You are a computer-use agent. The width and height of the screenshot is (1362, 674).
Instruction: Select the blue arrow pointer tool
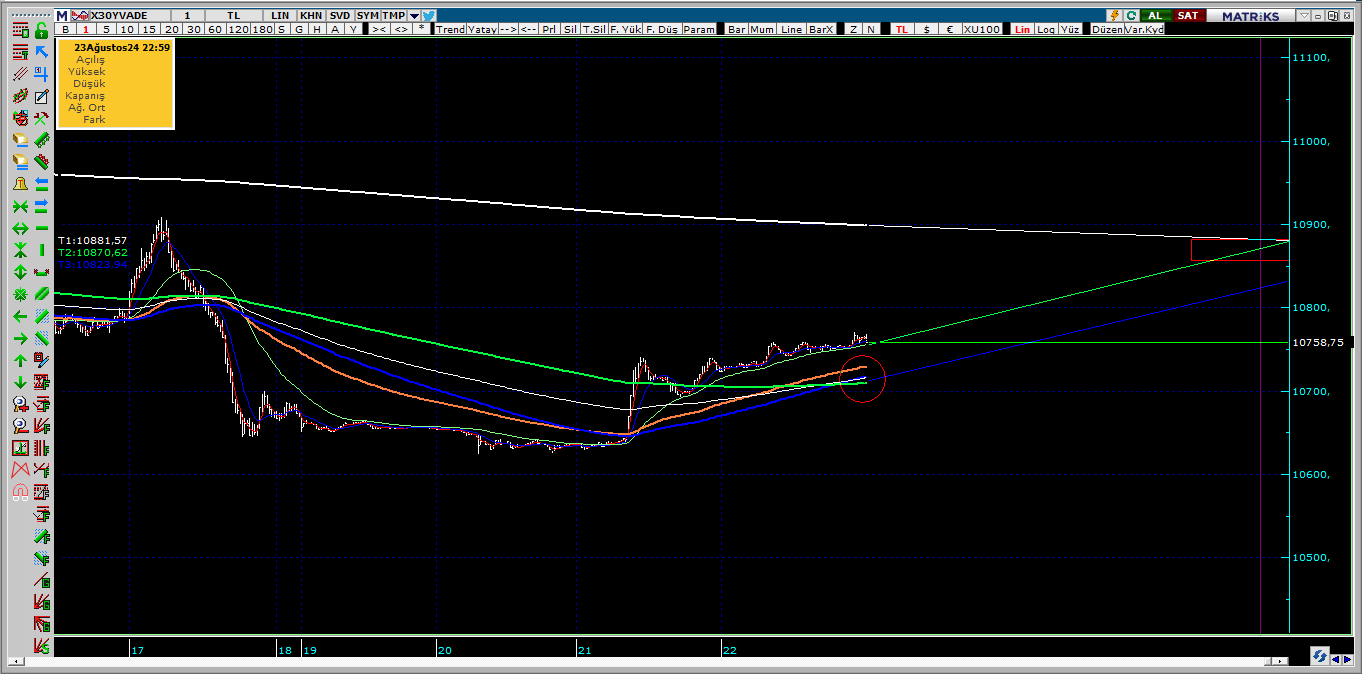point(41,52)
